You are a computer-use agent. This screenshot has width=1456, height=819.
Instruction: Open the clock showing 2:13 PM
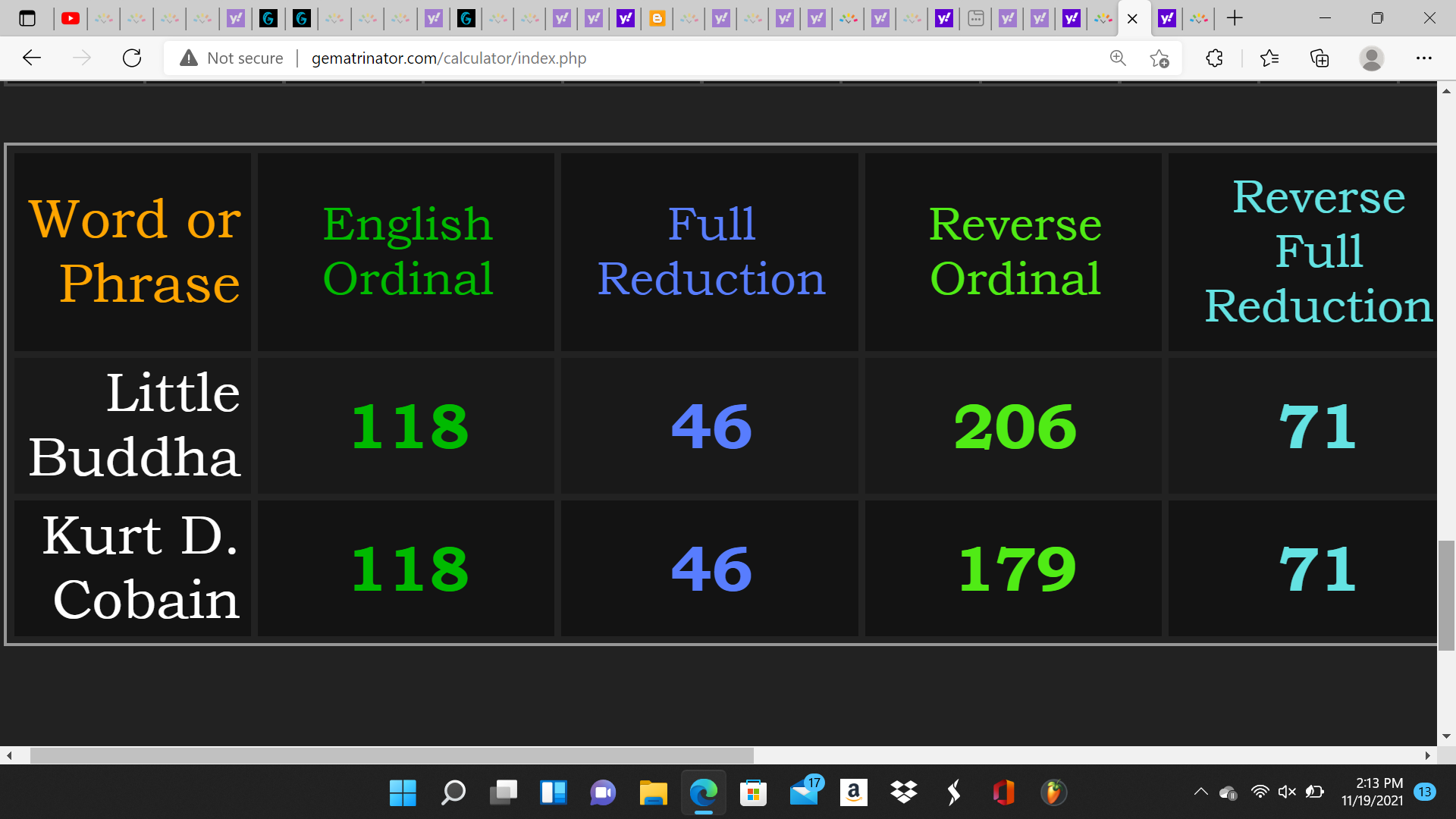pyautogui.click(x=1373, y=792)
